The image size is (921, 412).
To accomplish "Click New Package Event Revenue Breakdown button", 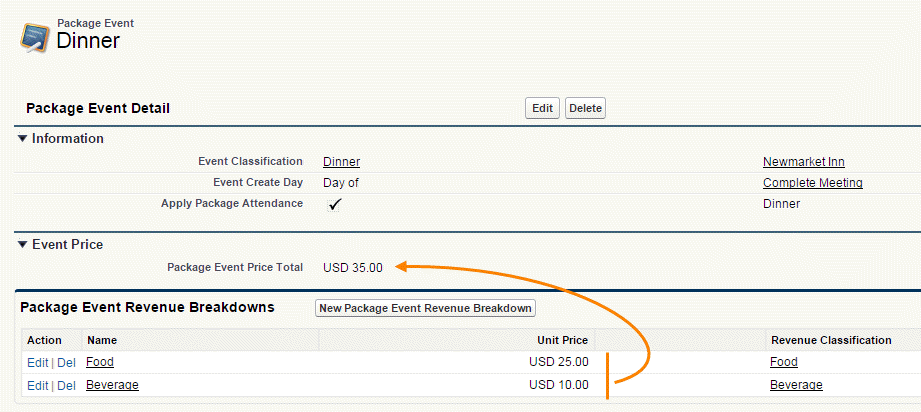I will 425,308.
